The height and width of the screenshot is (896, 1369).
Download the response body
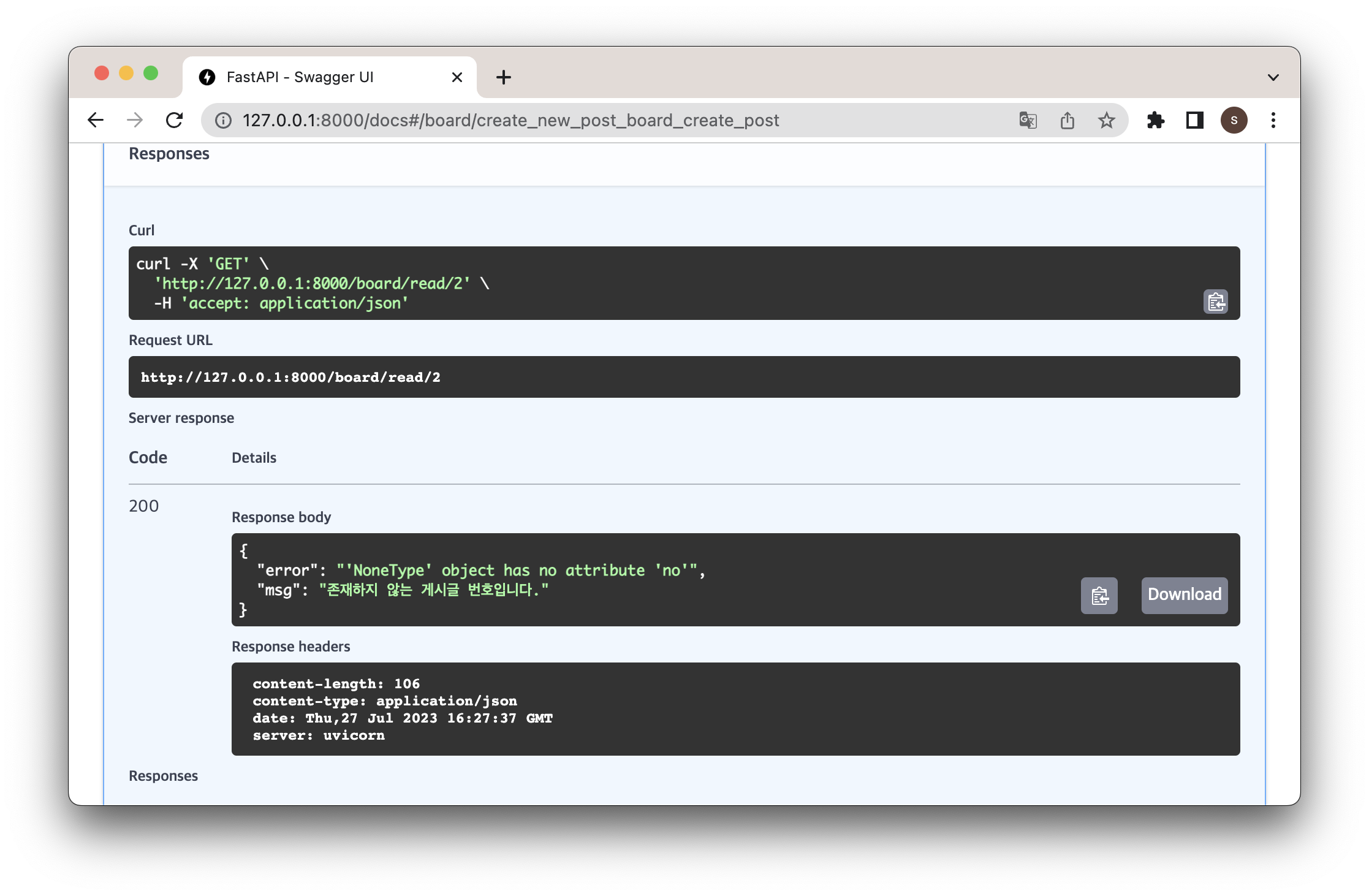(x=1184, y=595)
